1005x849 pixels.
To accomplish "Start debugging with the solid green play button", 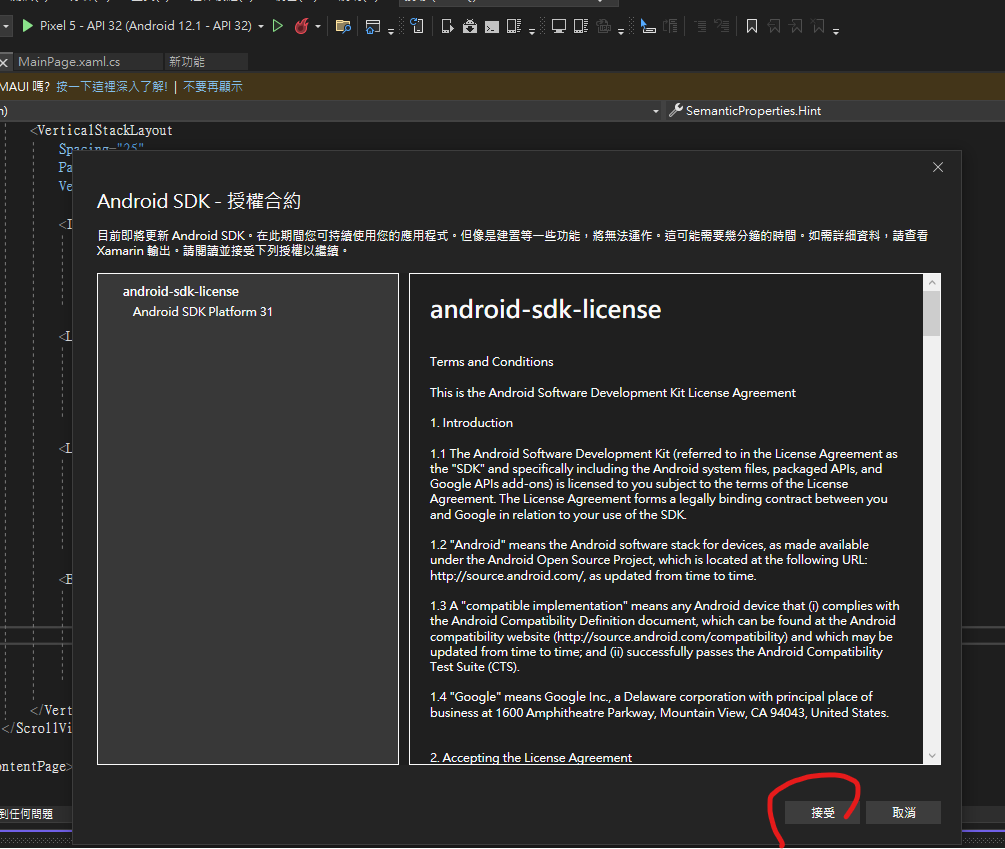I will 28,26.
